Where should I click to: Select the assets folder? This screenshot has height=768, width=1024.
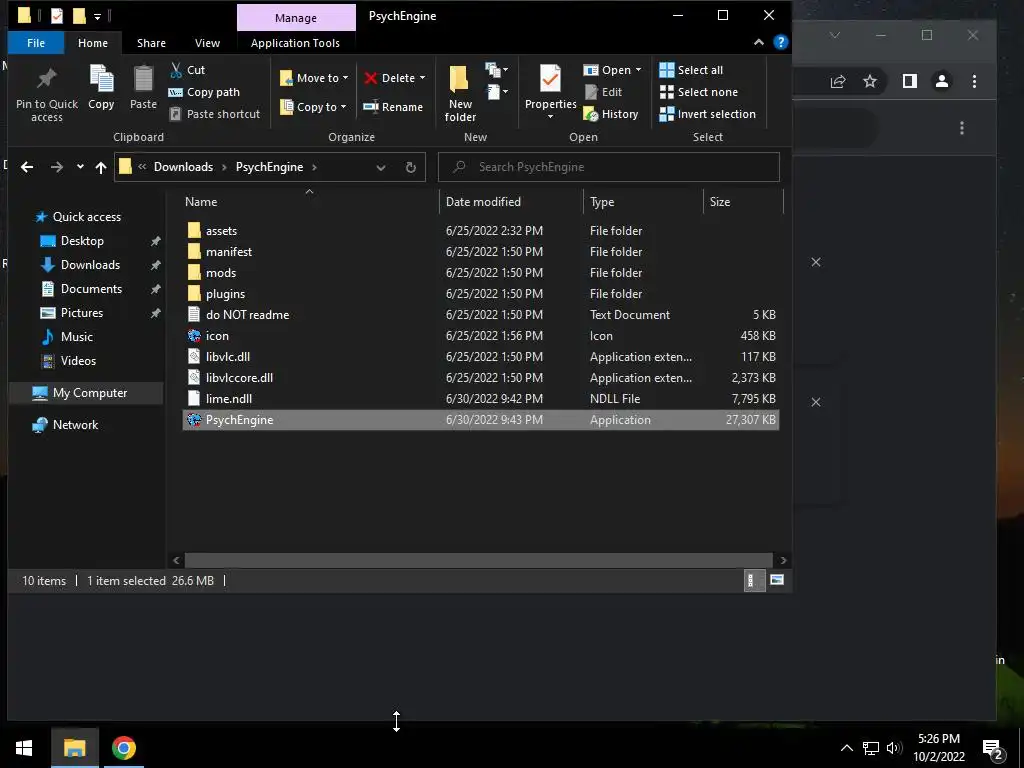click(x=480, y=231)
